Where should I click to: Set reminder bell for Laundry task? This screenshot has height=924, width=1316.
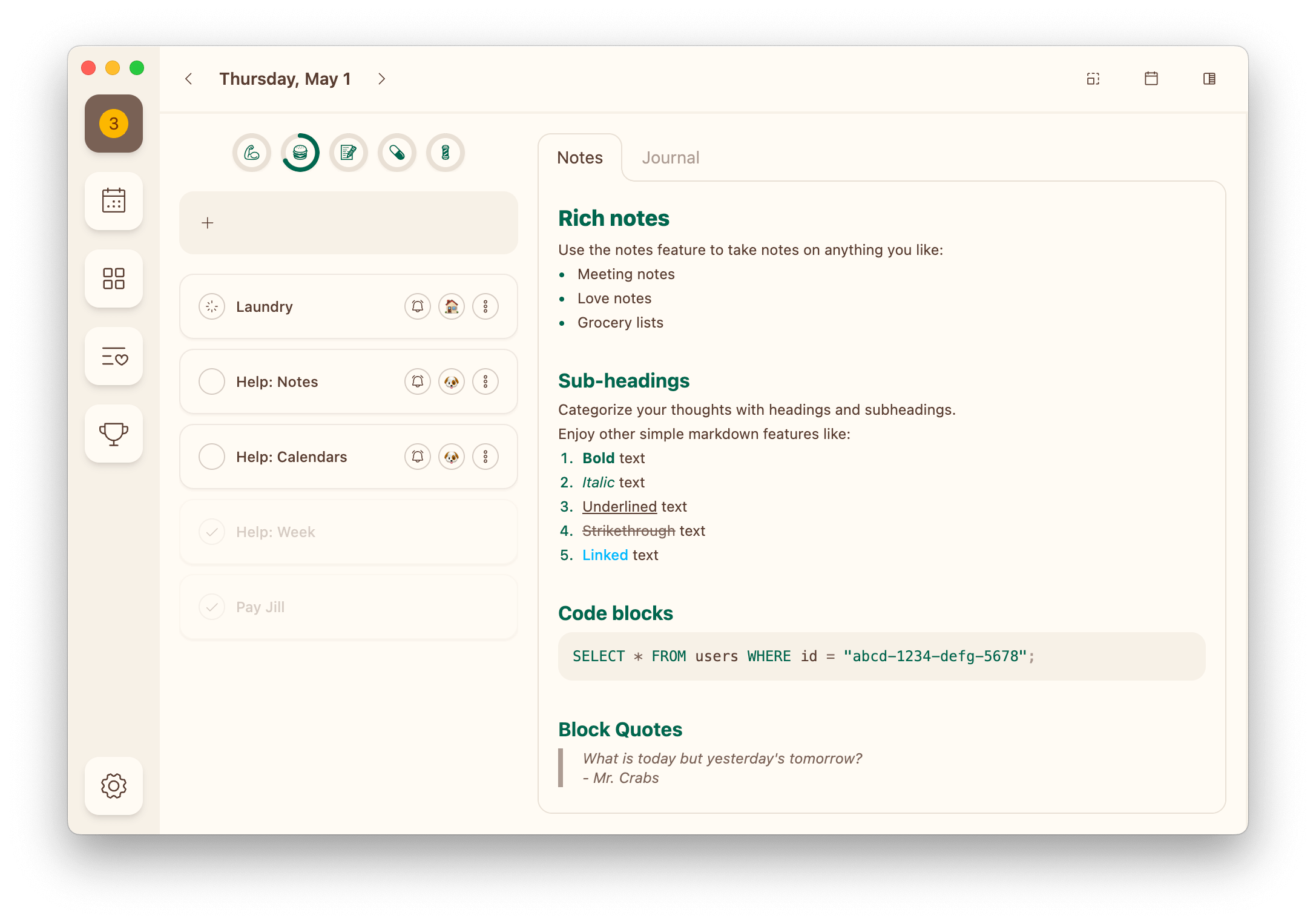pyautogui.click(x=418, y=306)
